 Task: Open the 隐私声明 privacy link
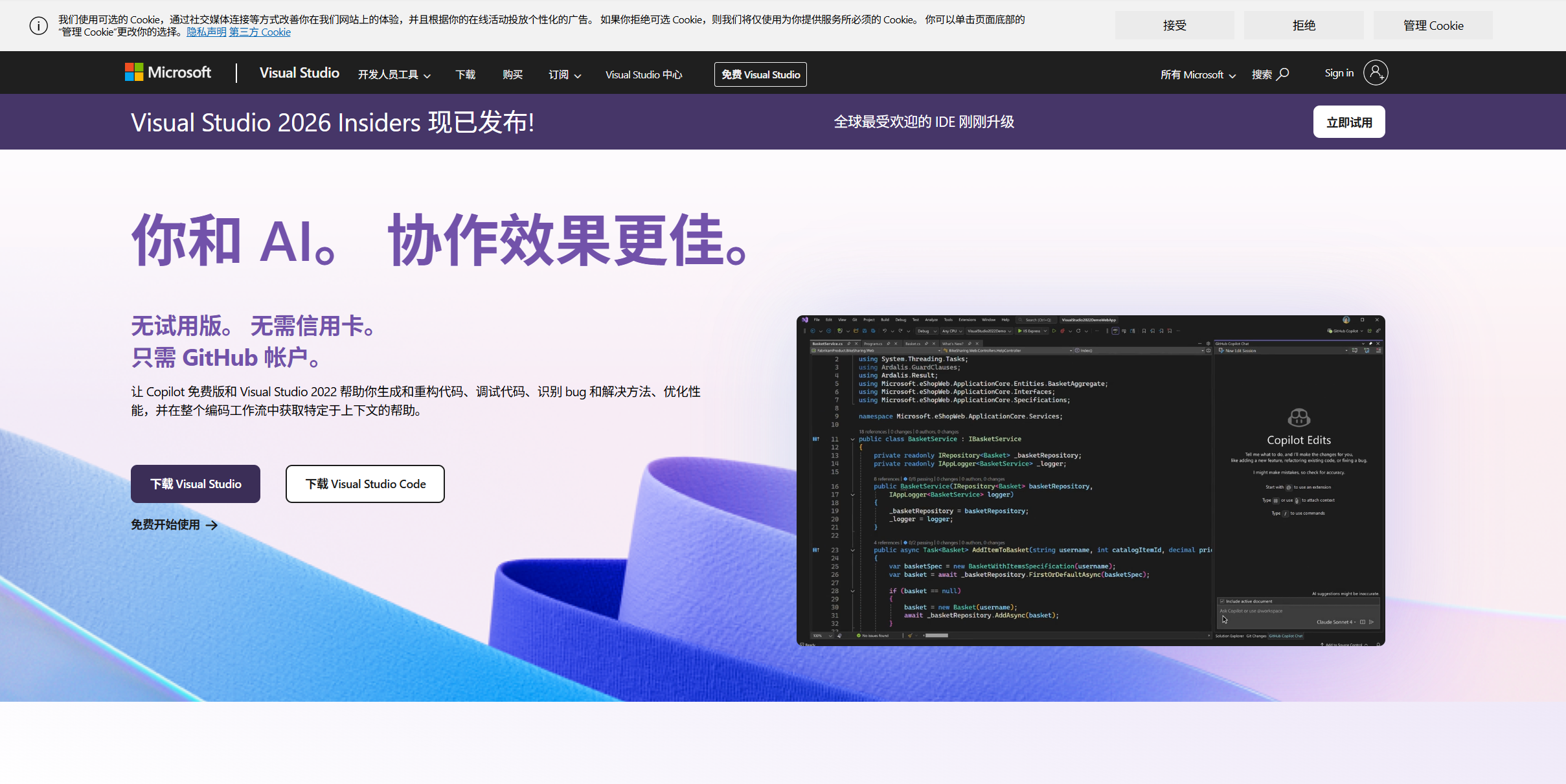pos(206,31)
